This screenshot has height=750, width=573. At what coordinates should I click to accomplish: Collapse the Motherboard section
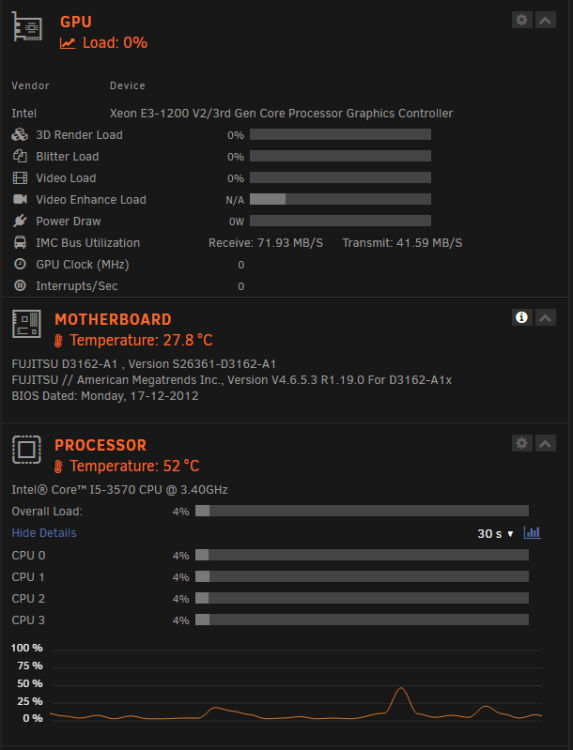pyautogui.click(x=545, y=318)
